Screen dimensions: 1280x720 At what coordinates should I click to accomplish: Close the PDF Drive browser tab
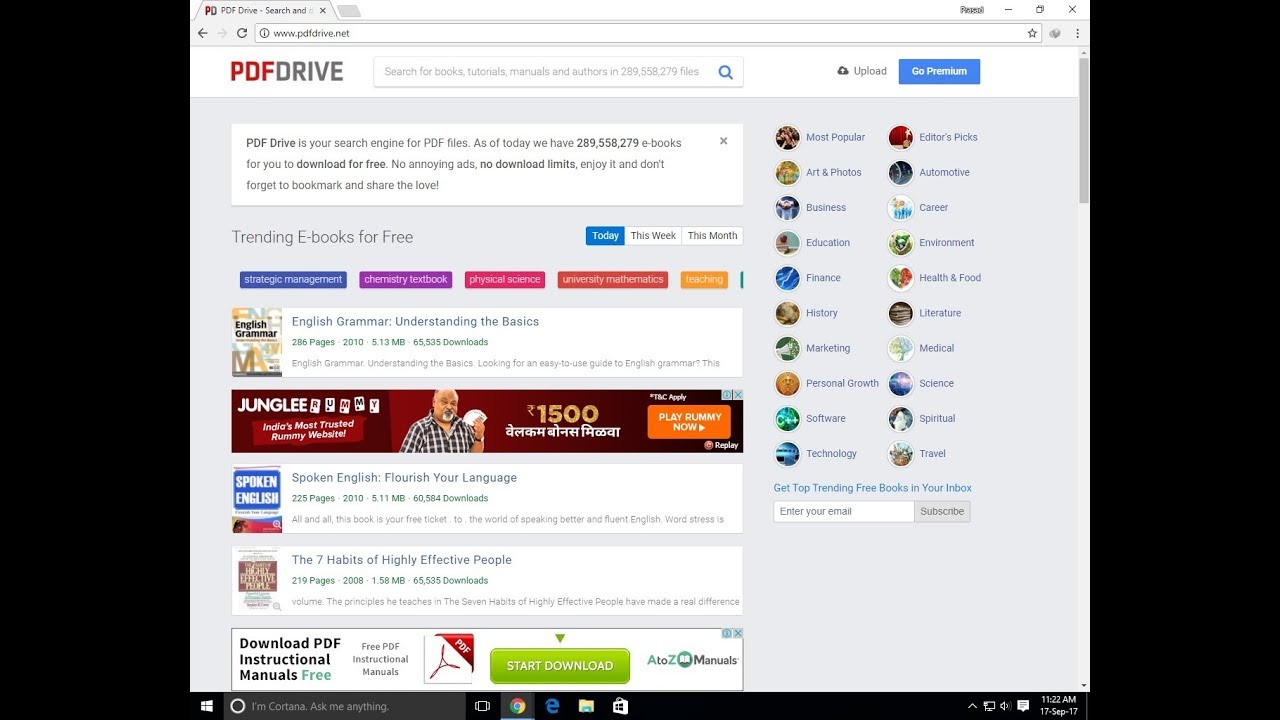[x=322, y=10]
